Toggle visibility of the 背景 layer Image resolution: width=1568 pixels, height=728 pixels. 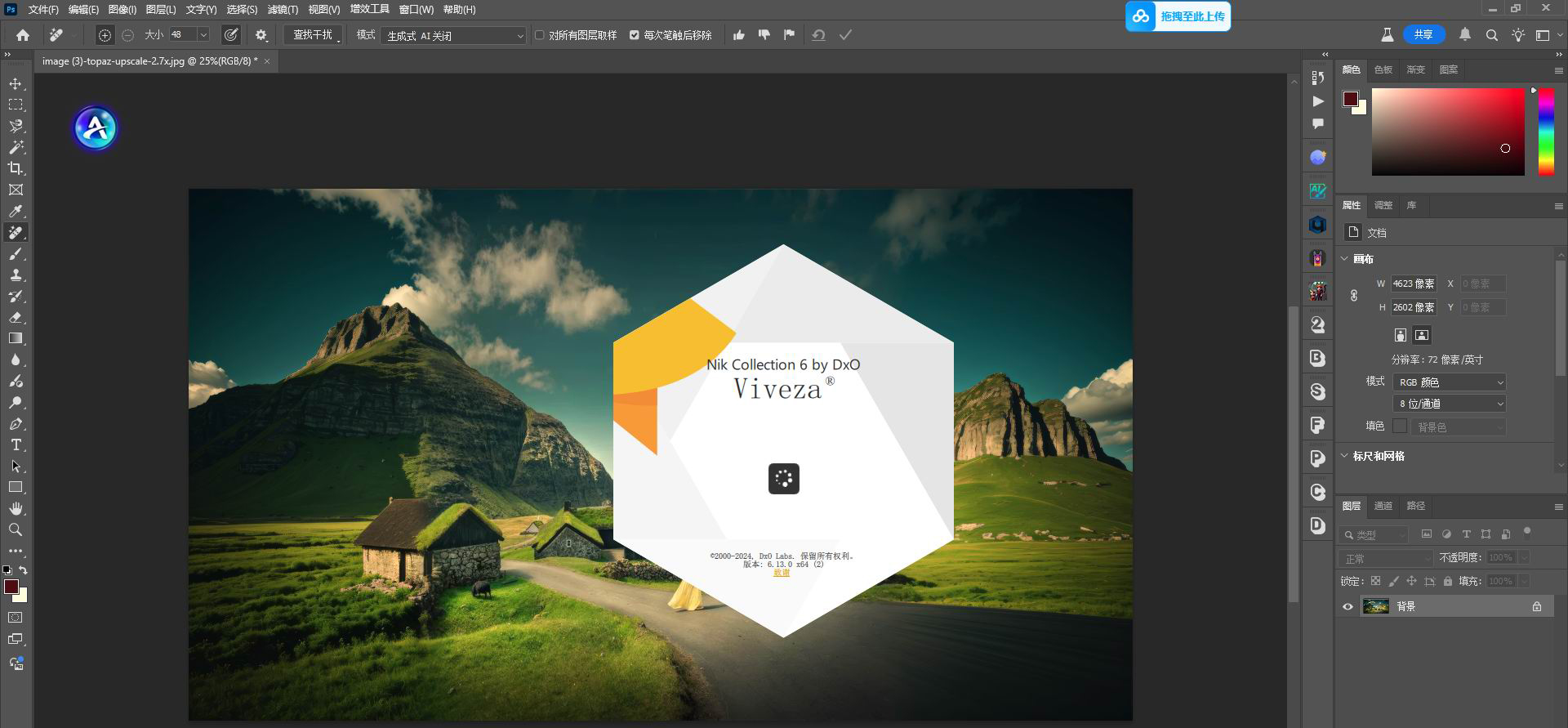pos(1348,606)
